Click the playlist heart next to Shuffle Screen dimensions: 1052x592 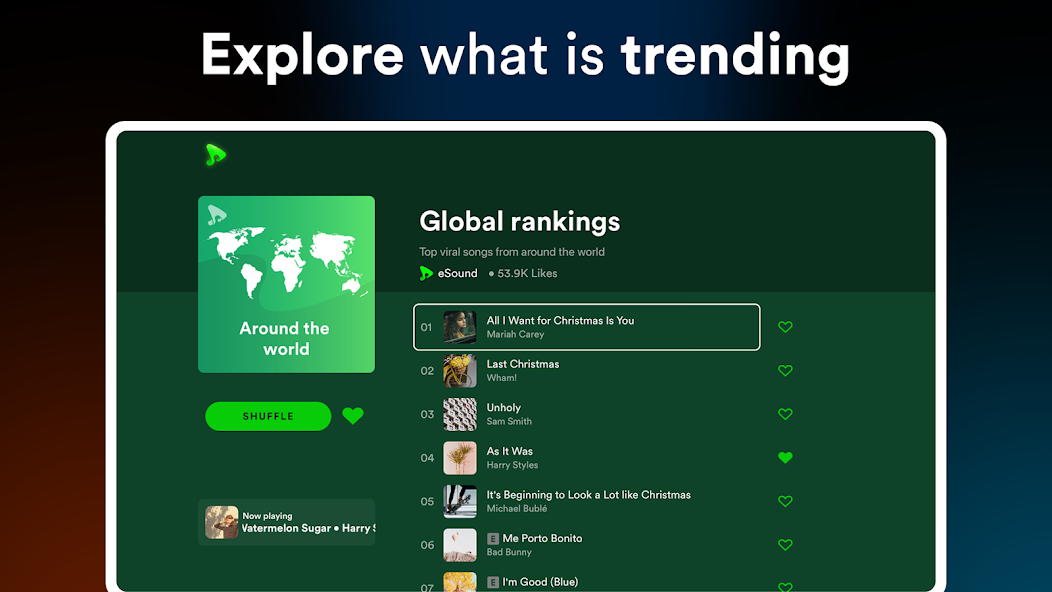coord(353,416)
